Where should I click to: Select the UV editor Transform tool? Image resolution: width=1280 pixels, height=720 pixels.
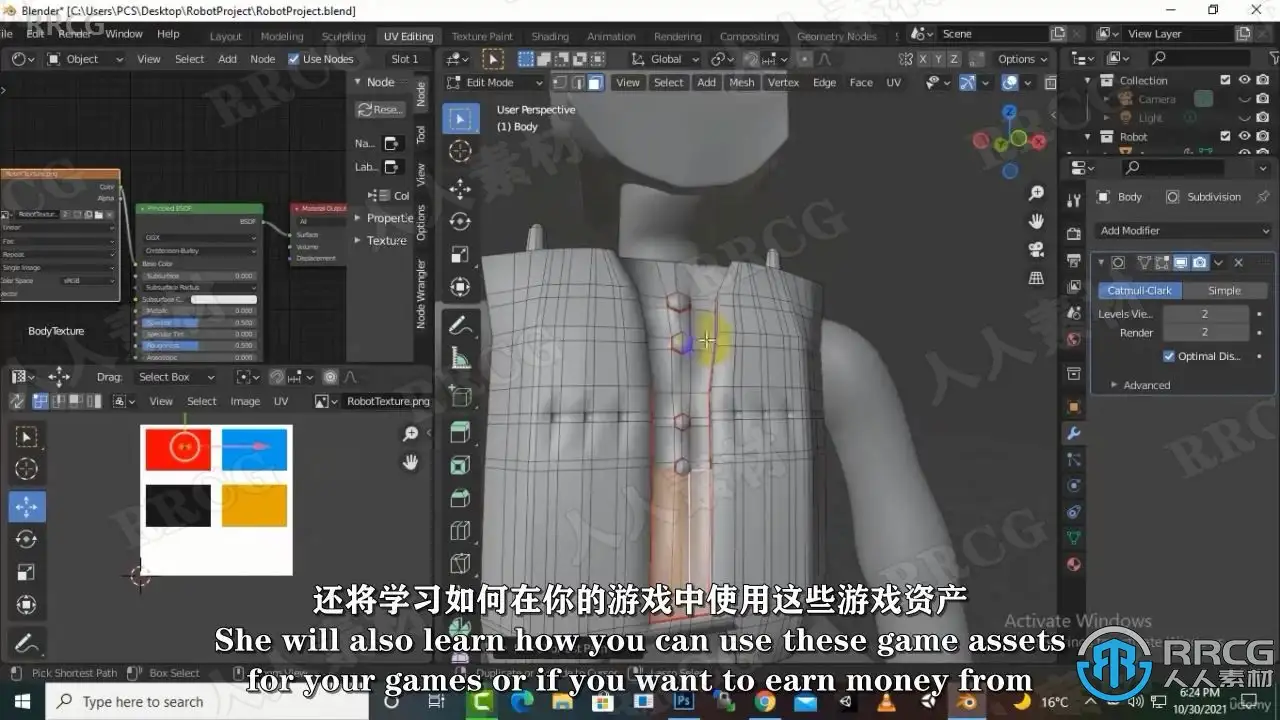27,605
